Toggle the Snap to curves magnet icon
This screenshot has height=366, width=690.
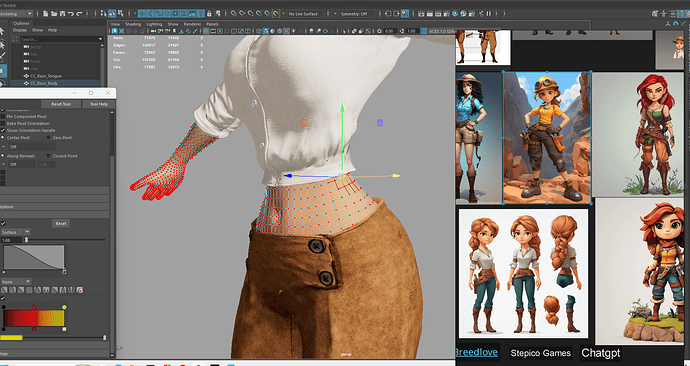(x=242, y=14)
